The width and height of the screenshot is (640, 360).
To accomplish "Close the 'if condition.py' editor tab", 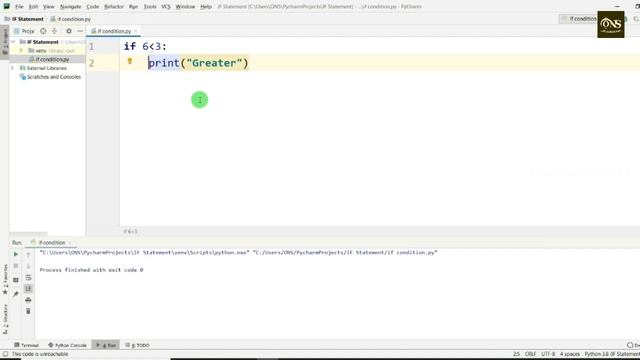I will [x=136, y=31].
